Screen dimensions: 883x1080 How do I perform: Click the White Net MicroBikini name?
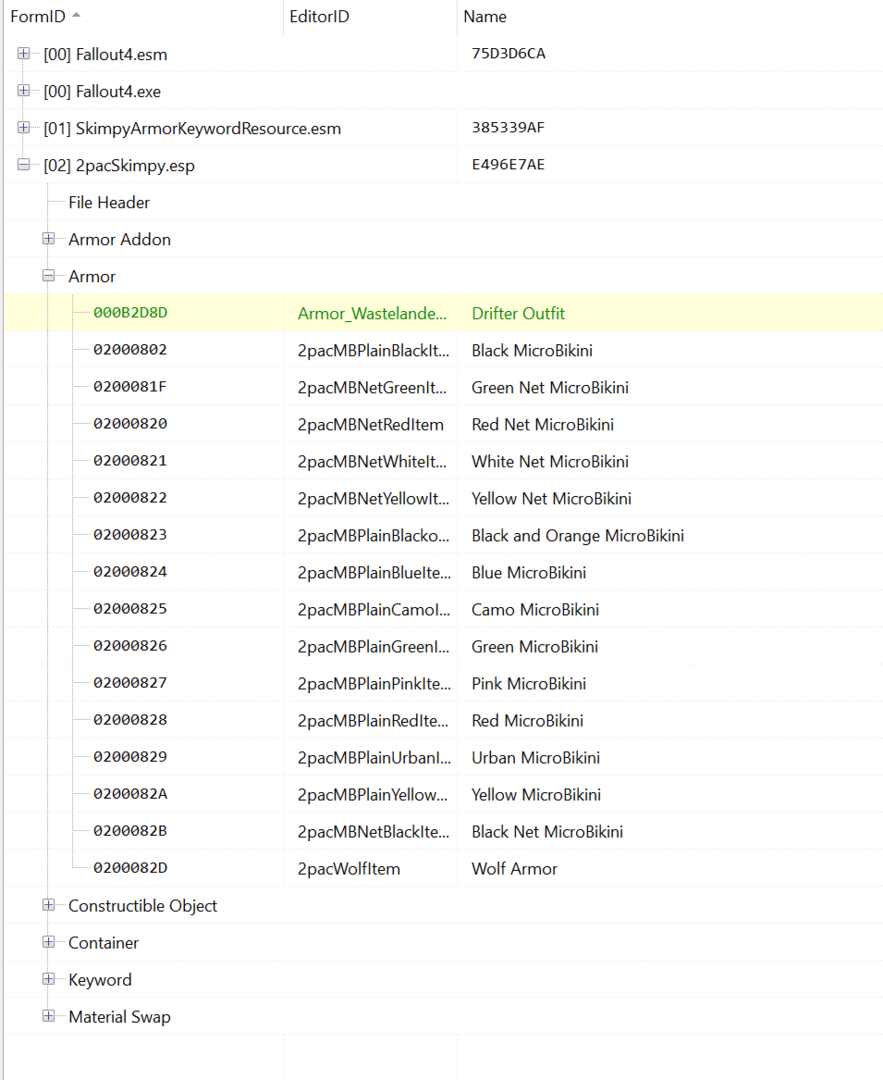point(550,461)
